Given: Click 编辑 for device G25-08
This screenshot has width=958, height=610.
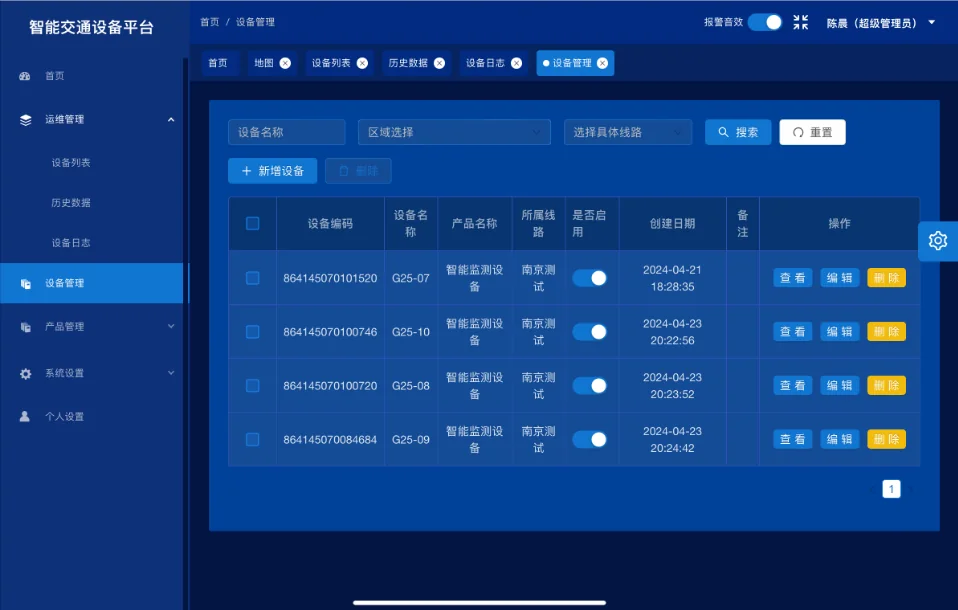Looking at the screenshot, I should pos(839,386).
